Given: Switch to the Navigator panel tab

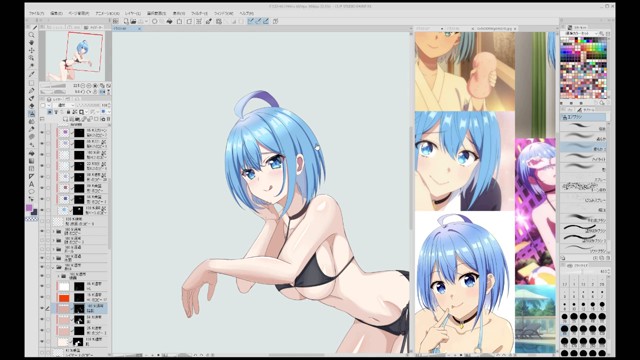Looking at the screenshot, I should [x=94, y=27].
